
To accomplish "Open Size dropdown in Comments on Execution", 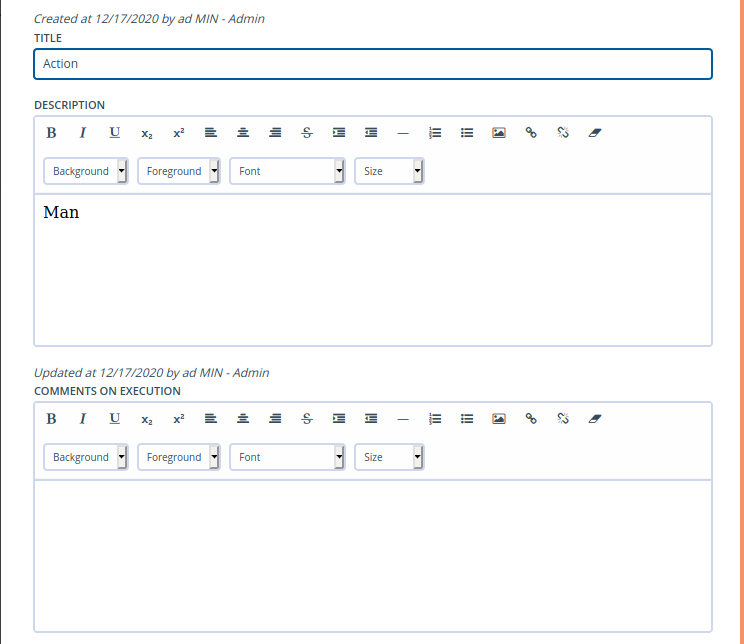I will click(390, 457).
